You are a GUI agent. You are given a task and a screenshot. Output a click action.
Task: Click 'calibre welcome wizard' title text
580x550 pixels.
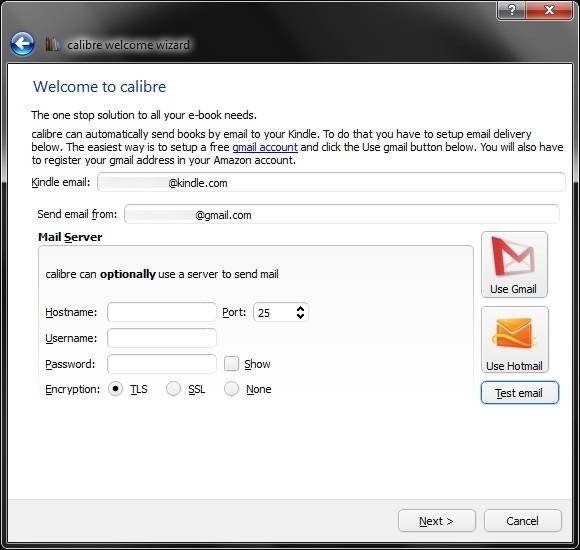(x=128, y=45)
